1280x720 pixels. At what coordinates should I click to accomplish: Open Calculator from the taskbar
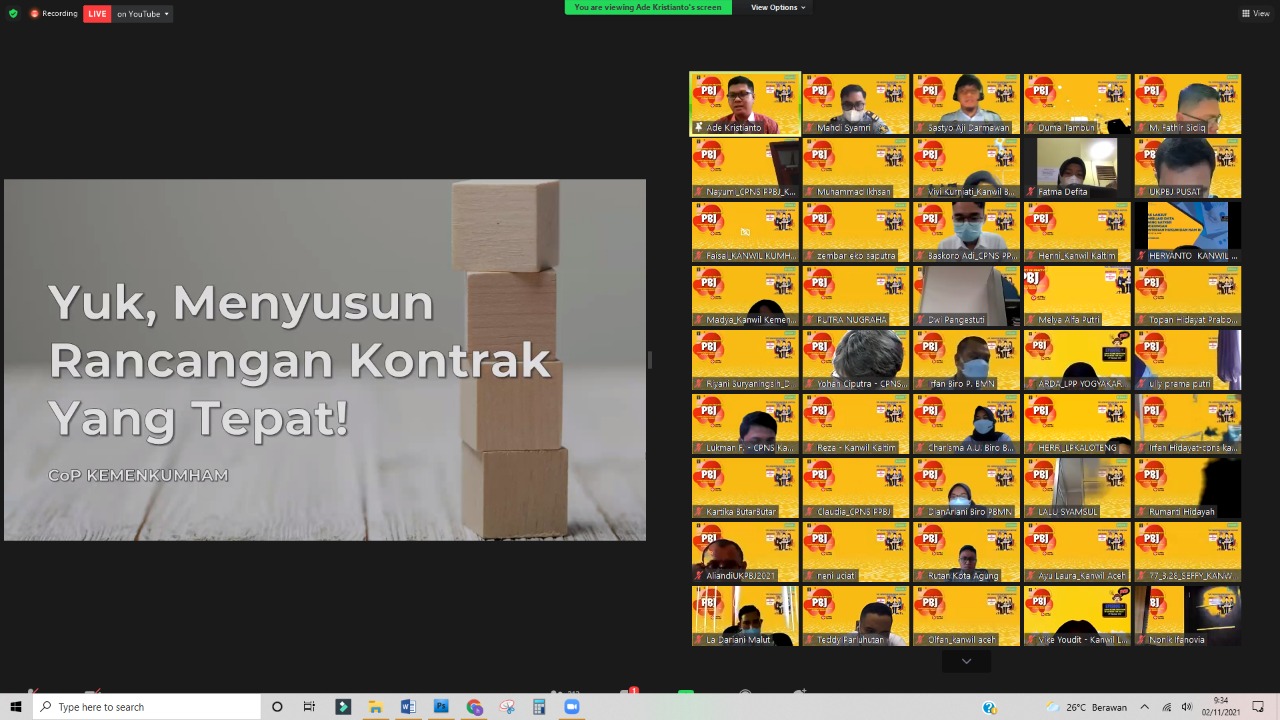pyautogui.click(x=539, y=707)
